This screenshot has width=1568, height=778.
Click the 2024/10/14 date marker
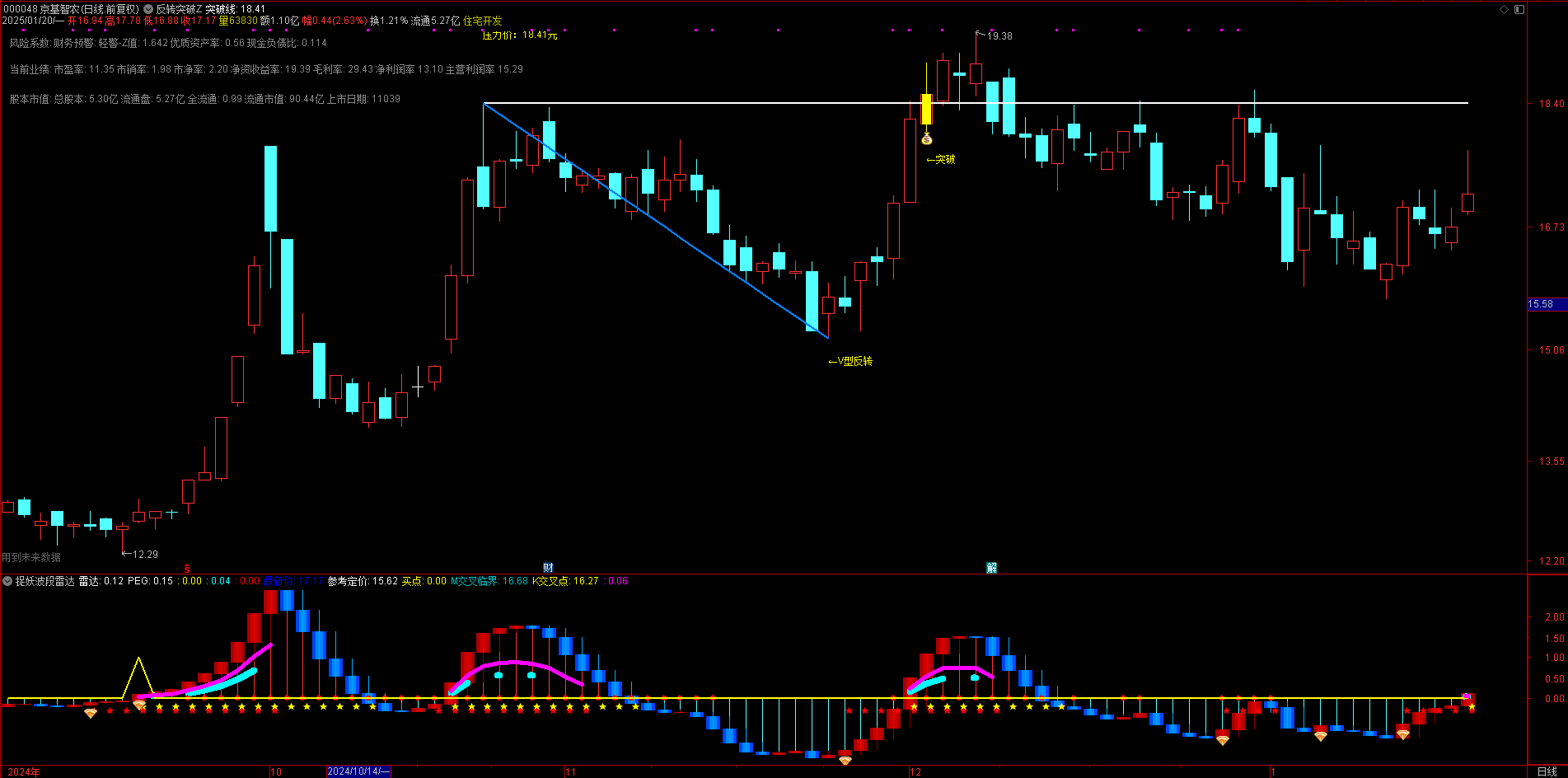point(358,771)
